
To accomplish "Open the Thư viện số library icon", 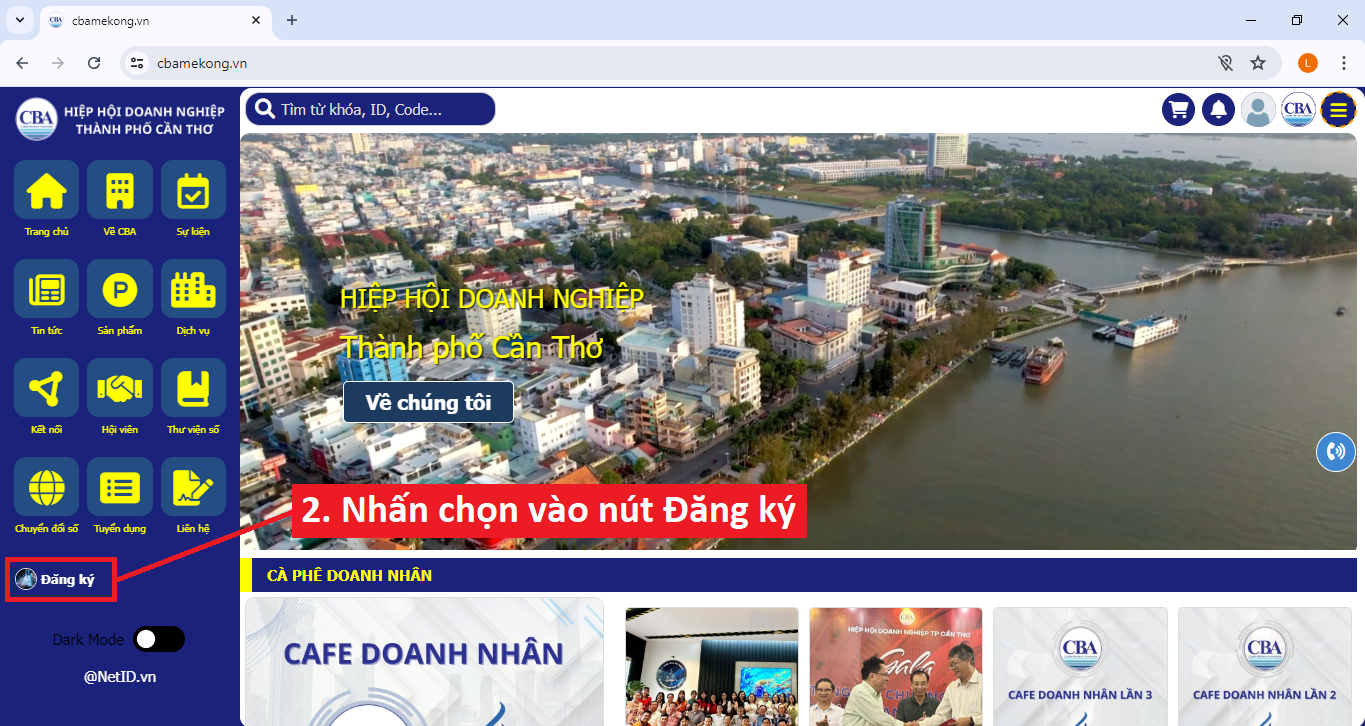I will coord(193,388).
